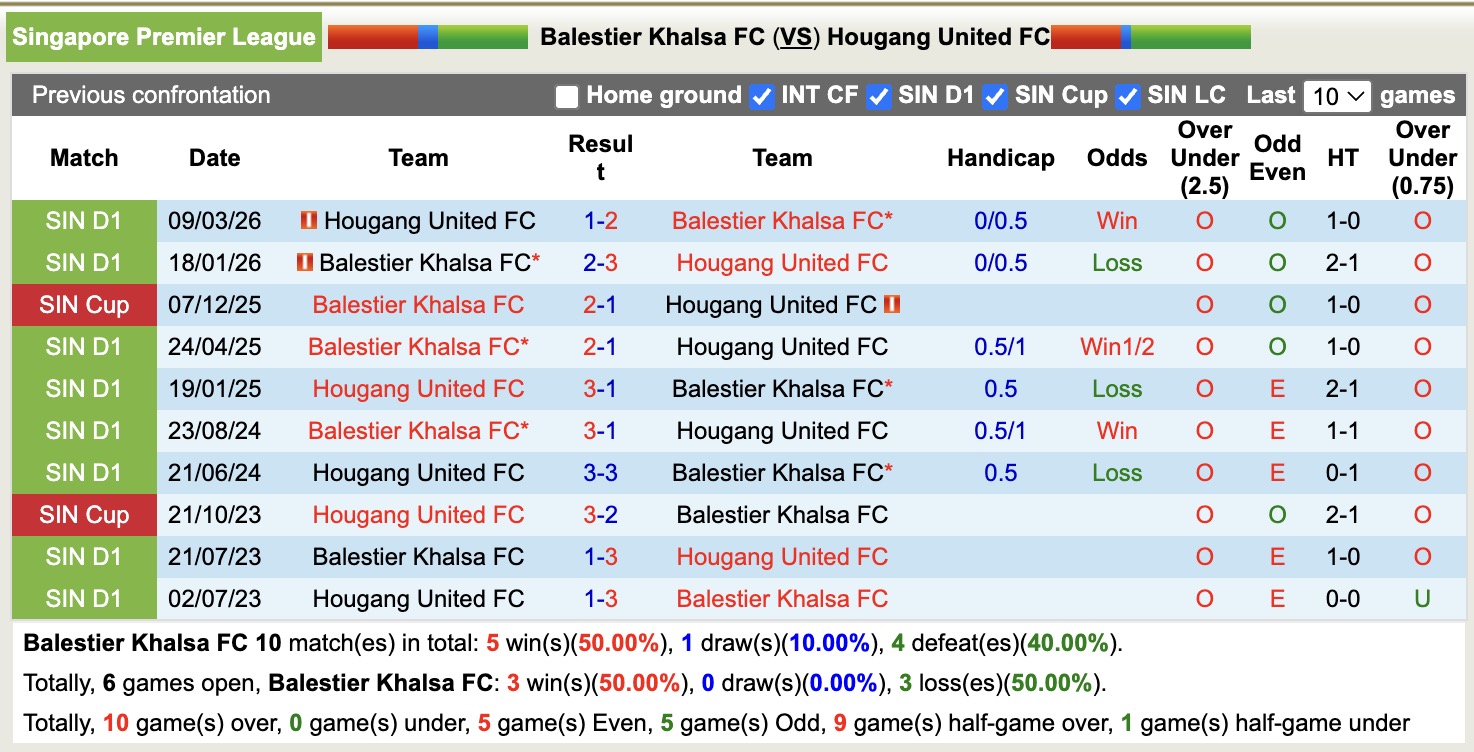This screenshot has height=752, width=1474.
Task: Uncheck the INT CF filter
Action: pos(763,96)
